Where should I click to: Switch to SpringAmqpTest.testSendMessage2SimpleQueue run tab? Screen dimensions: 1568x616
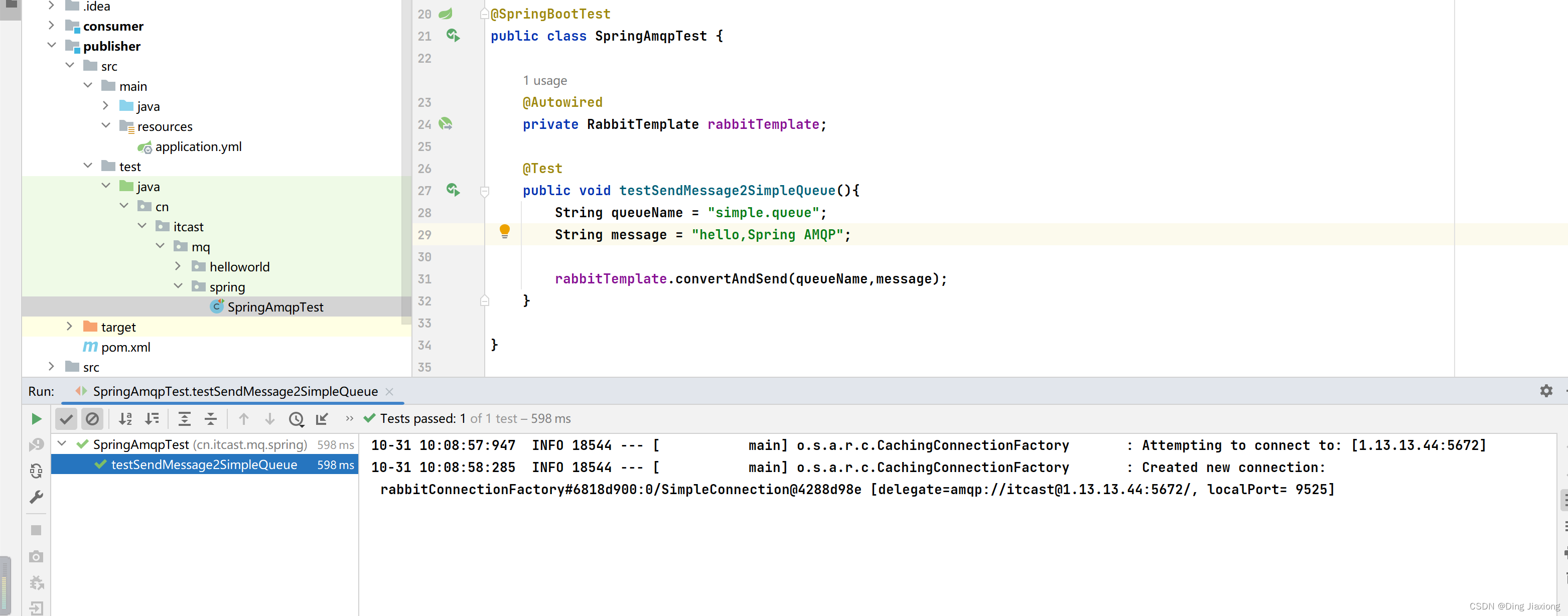coord(235,391)
